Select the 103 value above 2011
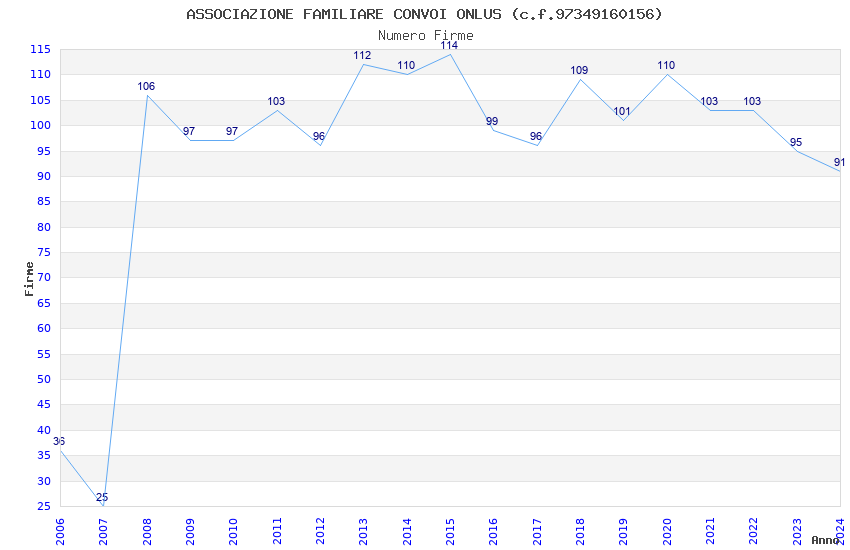 [x=276, y=101]
